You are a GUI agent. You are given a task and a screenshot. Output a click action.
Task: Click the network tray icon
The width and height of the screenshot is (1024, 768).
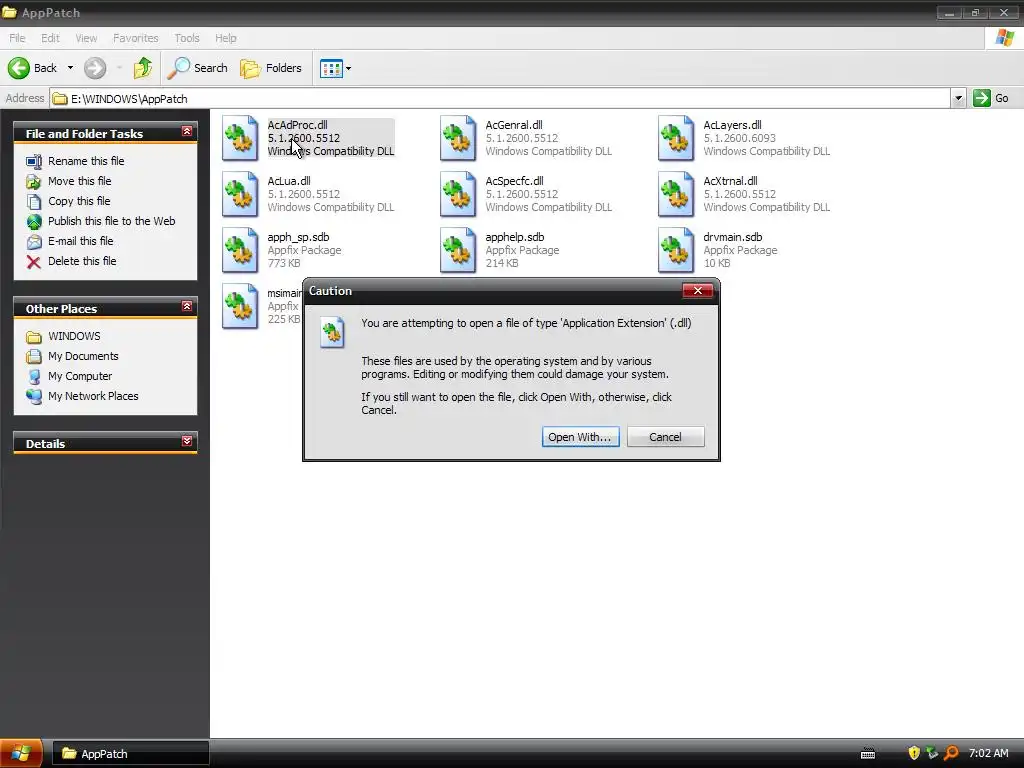[x=932, y=753]
